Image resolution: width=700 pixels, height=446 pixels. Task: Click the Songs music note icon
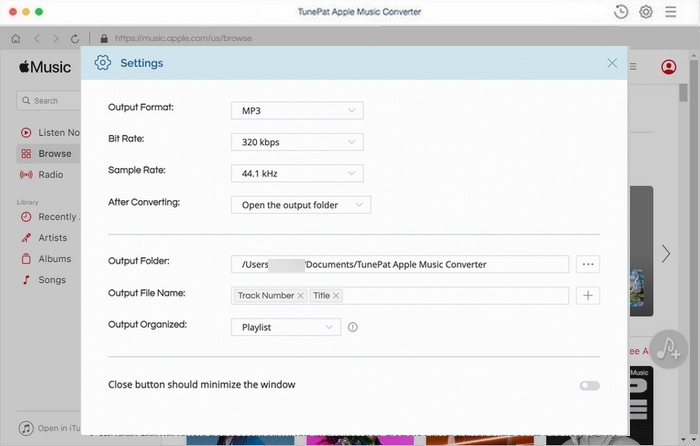click(x=26, y=280)
